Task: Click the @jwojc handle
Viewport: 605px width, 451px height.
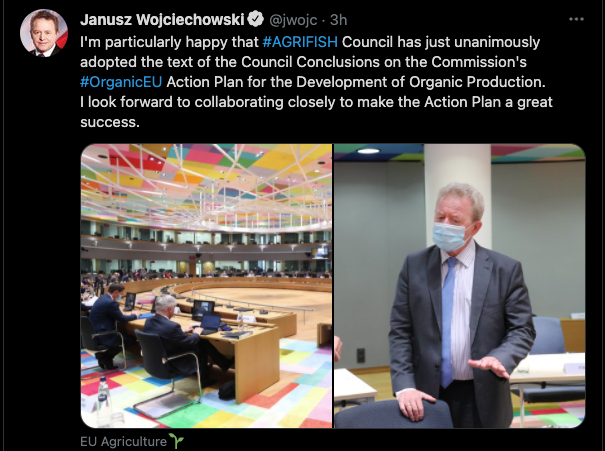Action: [293, 20]
